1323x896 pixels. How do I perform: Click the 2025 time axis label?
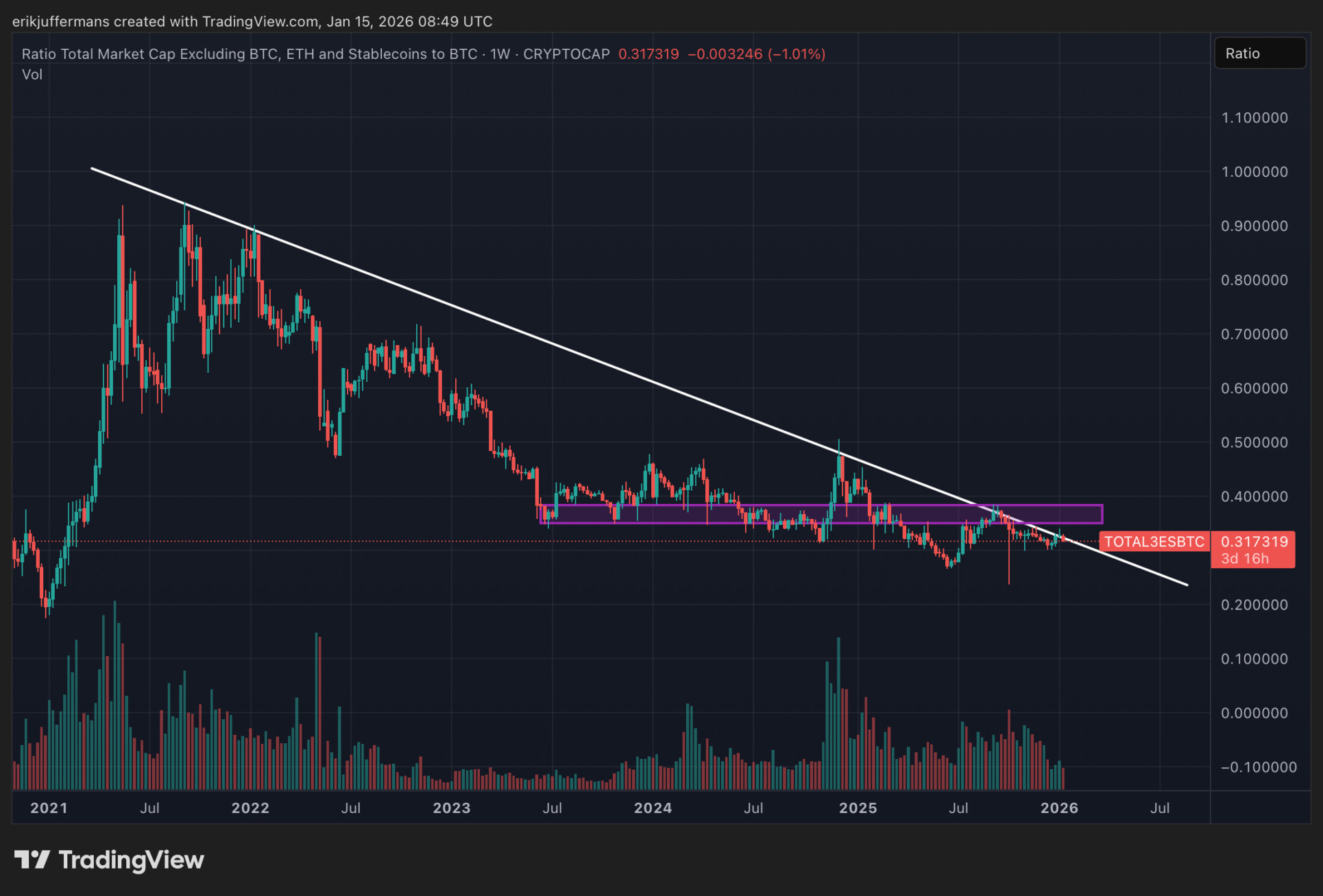tap(858, 808)
